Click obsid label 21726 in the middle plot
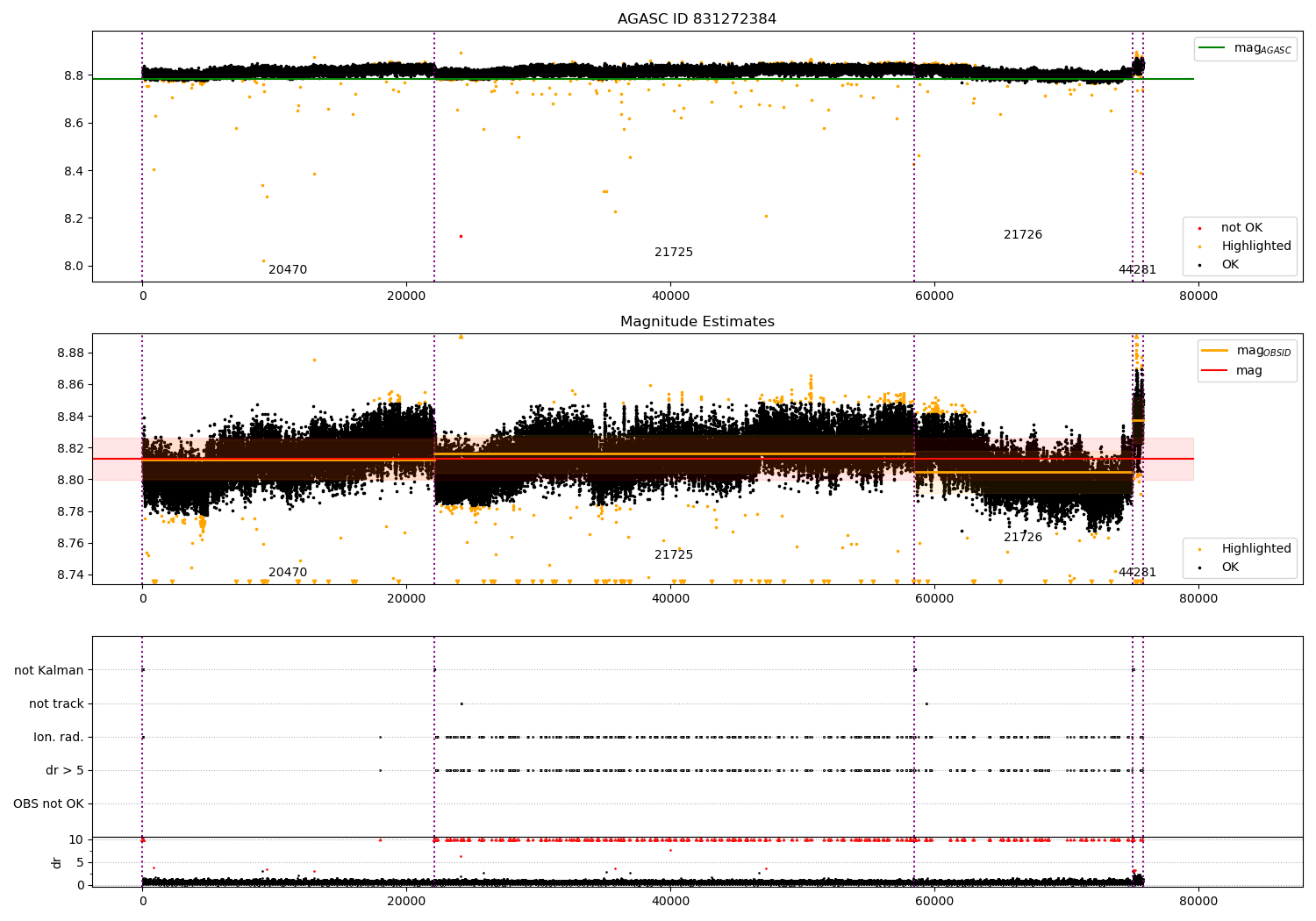The image size is (1316, 921). pyautogui.click(x=1023, y=538)
